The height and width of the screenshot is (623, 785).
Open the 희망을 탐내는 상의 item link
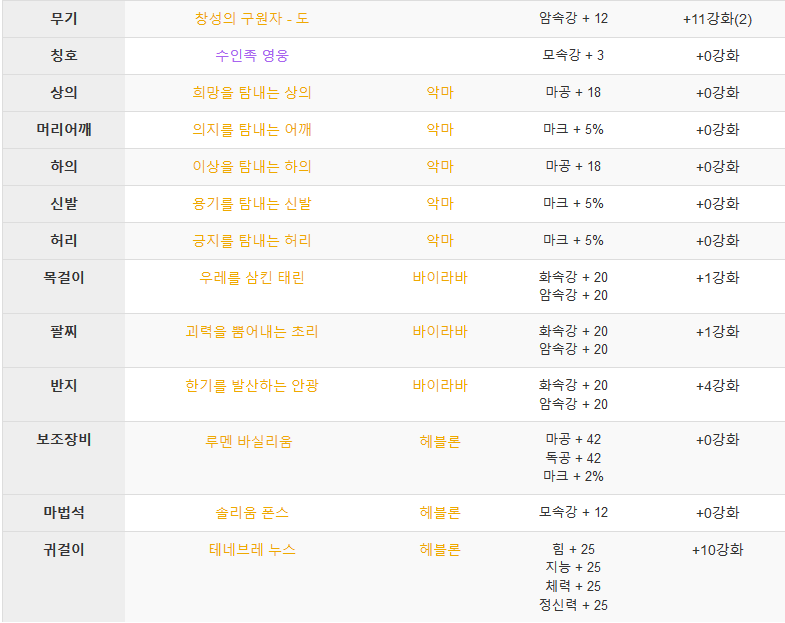coord(252,93)
